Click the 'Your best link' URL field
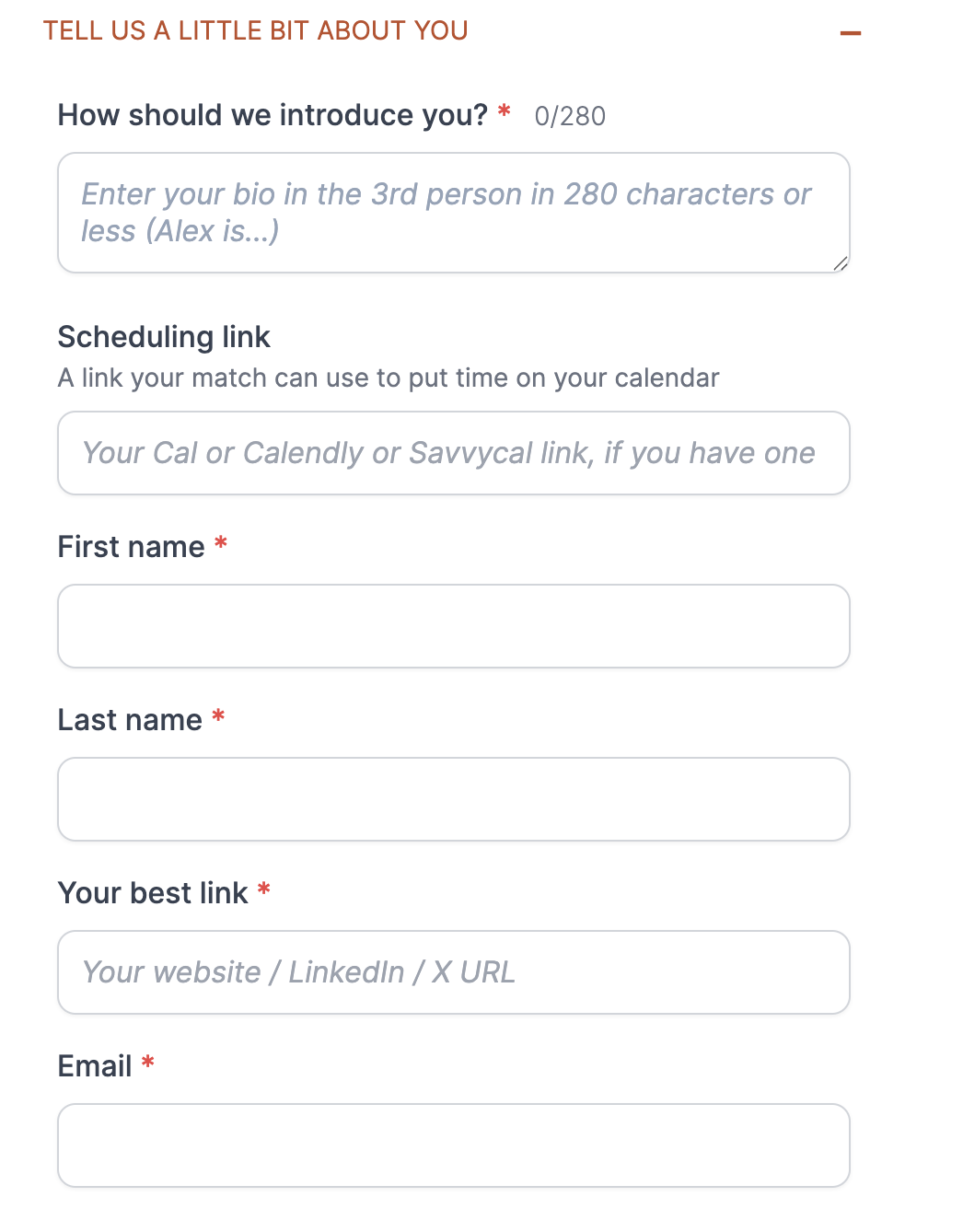Viewport: 963px width, 1232px height. click(x=454, y=972)
